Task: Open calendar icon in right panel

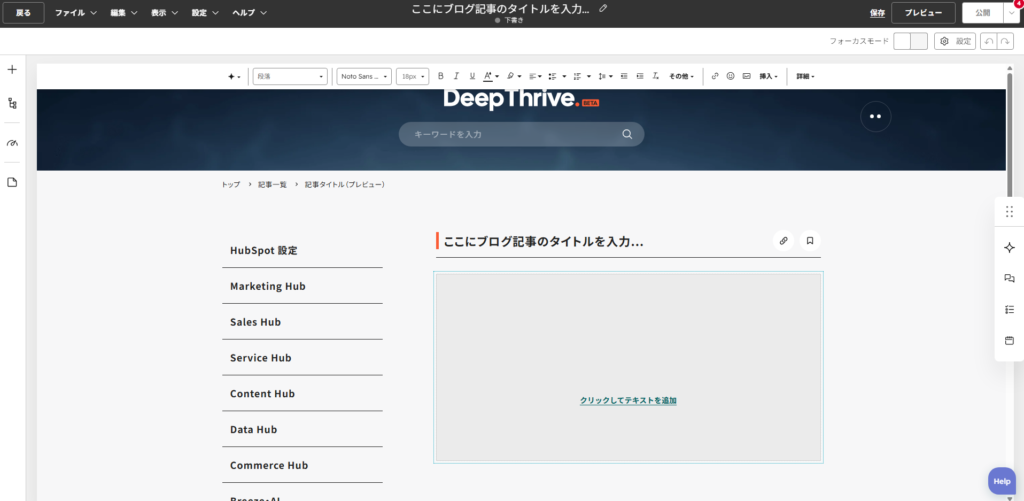Action: (1009, 340)
